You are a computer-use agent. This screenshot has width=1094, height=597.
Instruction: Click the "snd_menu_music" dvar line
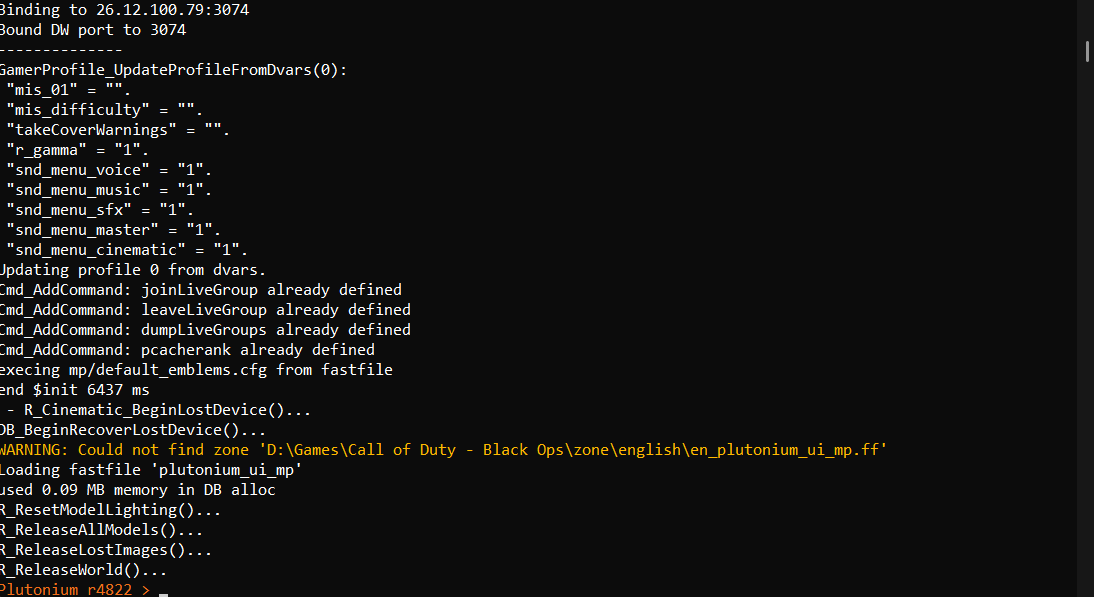109,190
